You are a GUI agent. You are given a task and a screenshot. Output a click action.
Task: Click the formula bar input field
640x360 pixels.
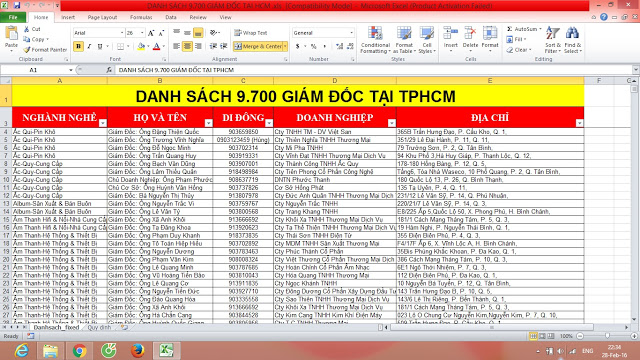point(373,70)
